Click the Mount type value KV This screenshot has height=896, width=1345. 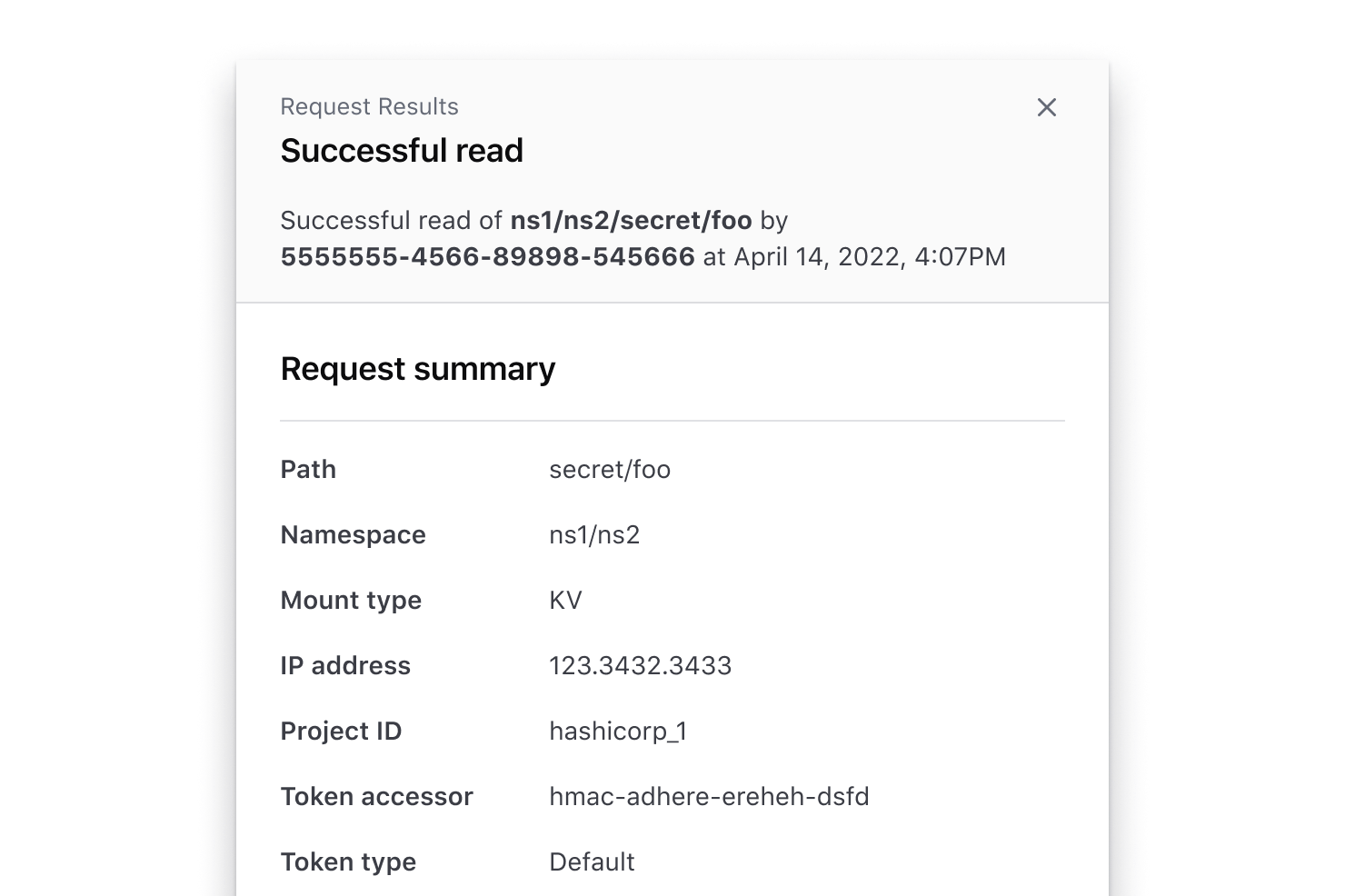point(565,600)
